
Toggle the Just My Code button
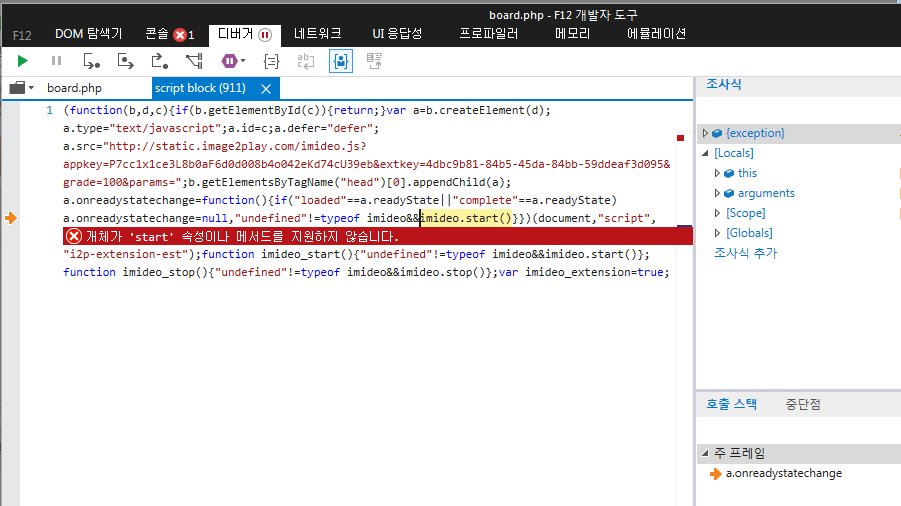tap(342, 61)
